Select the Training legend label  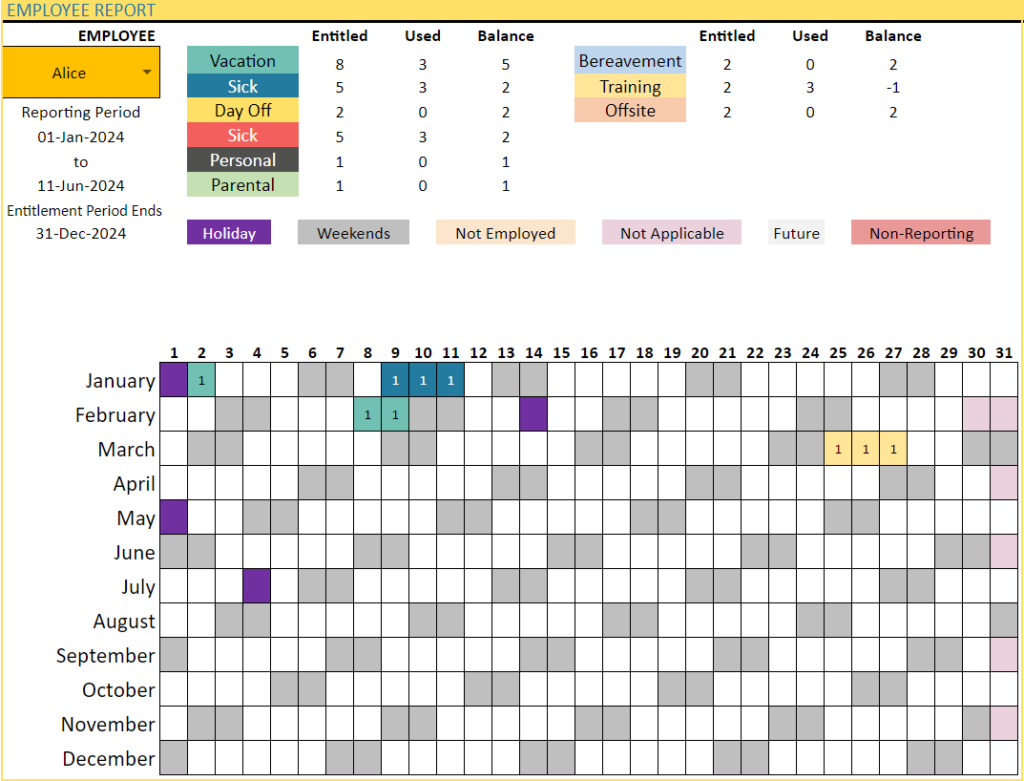pos(630,87)
